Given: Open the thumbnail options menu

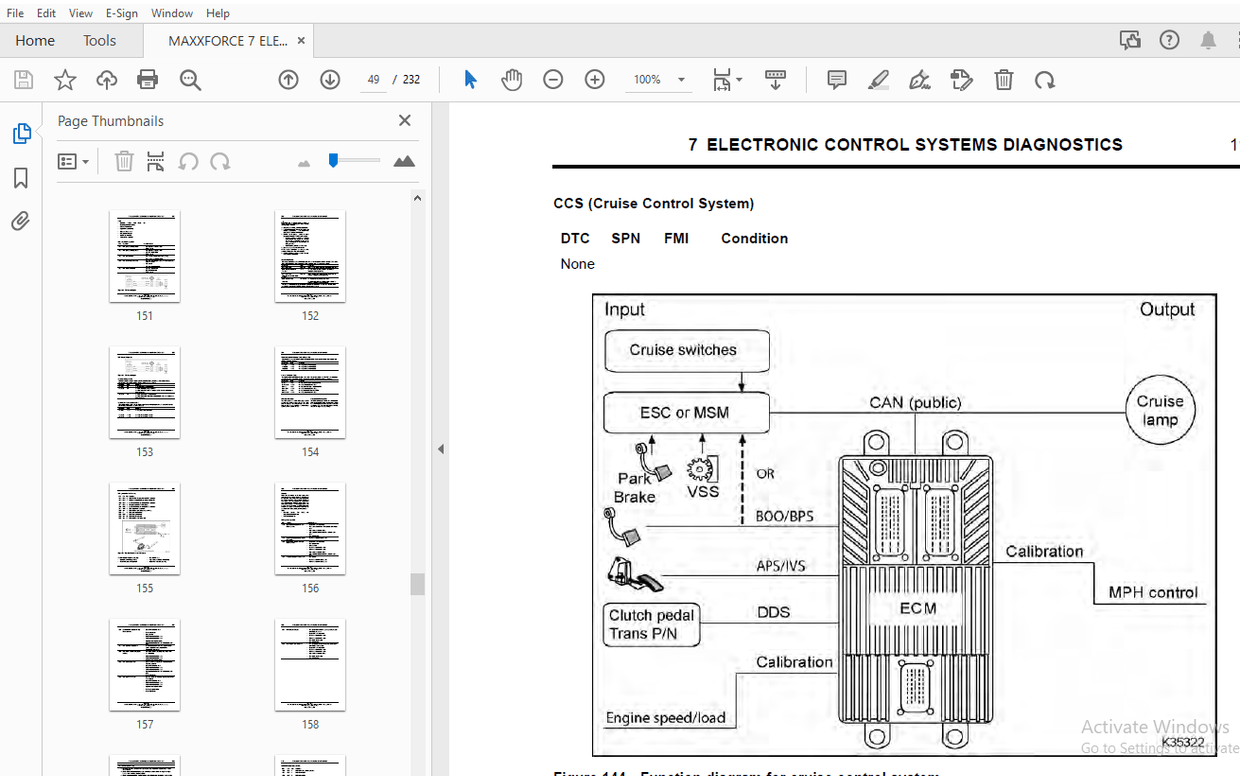Looking at the screenshot, I should point(73,161).
